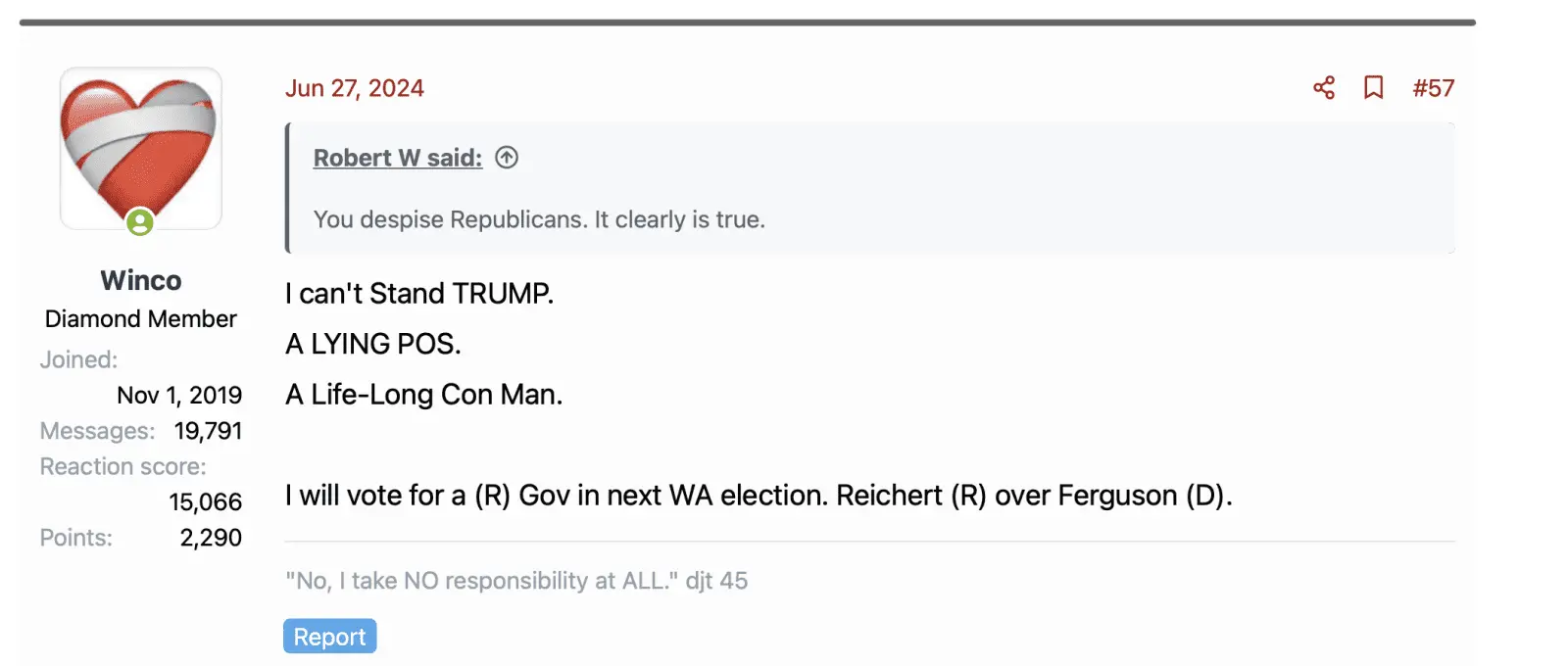Click the green online status badge on avatar
Screen dimensions: 1568x666
point(140,222)
